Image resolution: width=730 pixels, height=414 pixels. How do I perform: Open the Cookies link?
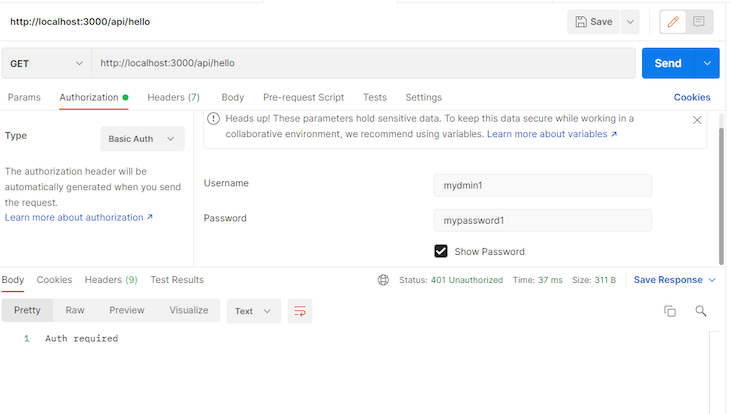pyautogui.click(x=692, y=97)
